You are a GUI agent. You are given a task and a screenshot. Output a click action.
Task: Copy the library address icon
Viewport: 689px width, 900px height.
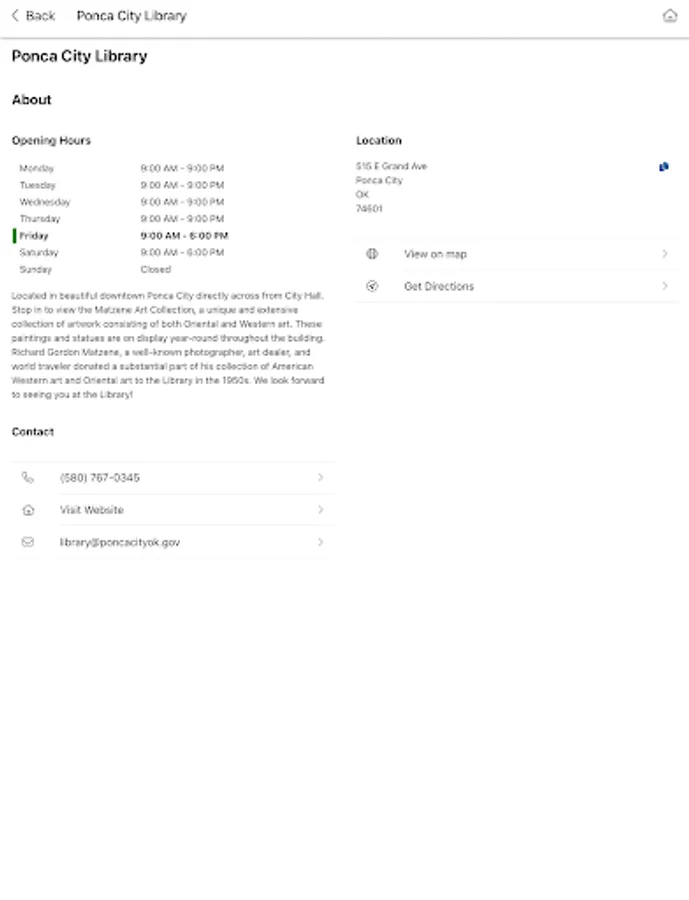pyautogui.click(x=664, y=166)
